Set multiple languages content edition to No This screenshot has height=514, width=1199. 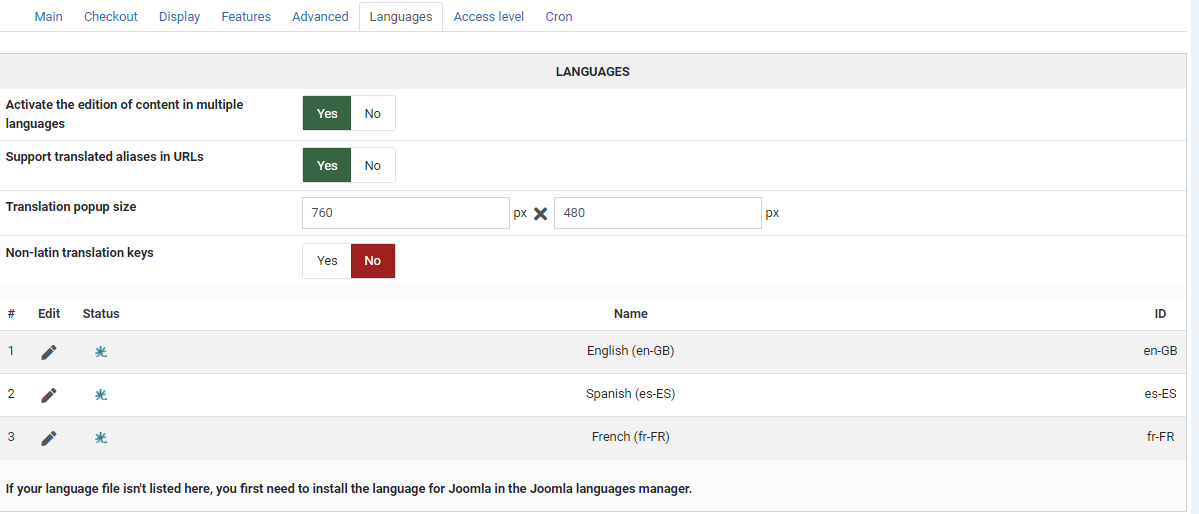coord(373,113)
